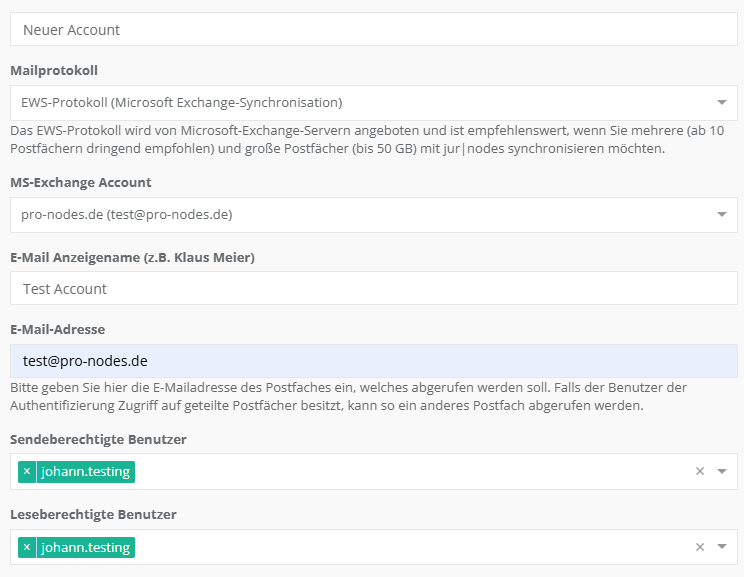This screenshot has height=577, width=744.
Task: Click johann.testing tag label in Leseberechtigte Benutzer
Action: tap(85, 547)
